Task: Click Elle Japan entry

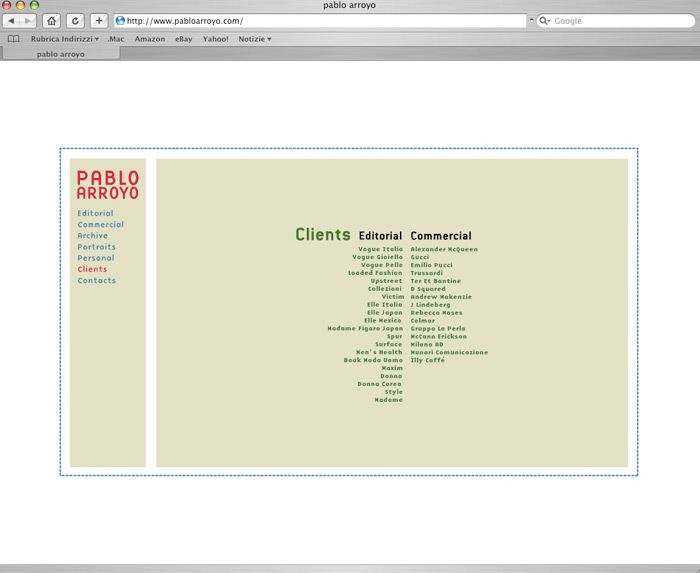Action: click(x=384, y=312)
